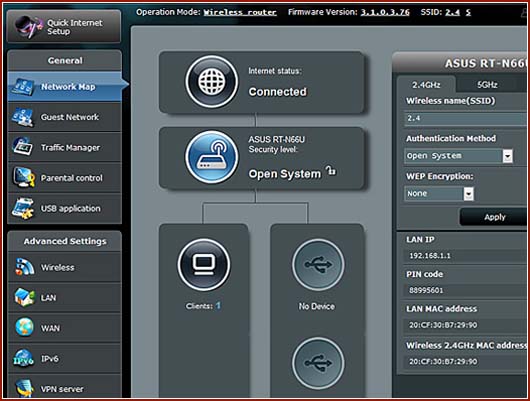
Task: Click the Wireless 2.4GHz MAC address value
Action: point(443,362)
